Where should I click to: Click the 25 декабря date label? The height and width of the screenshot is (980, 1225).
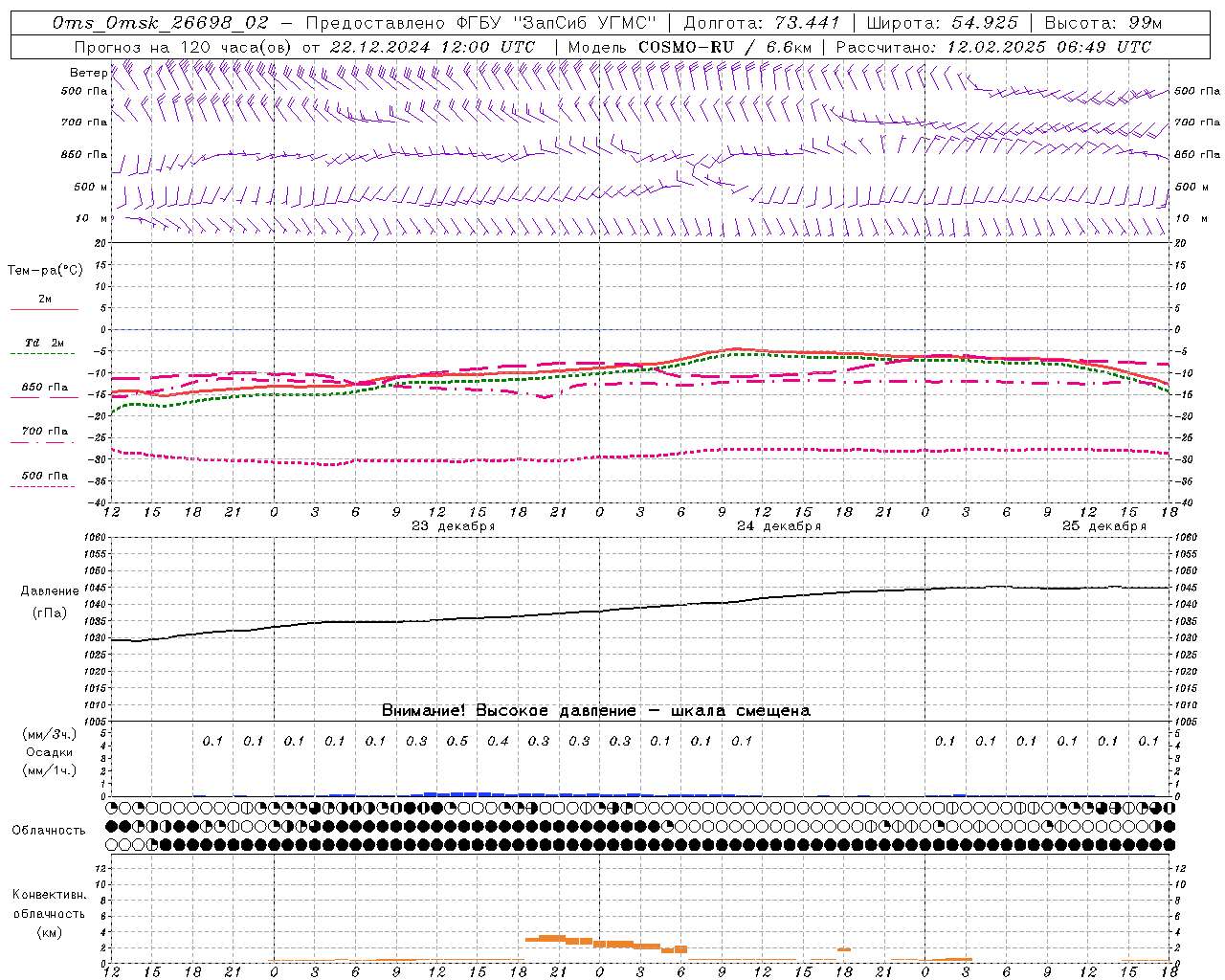tap(1104, 526)
